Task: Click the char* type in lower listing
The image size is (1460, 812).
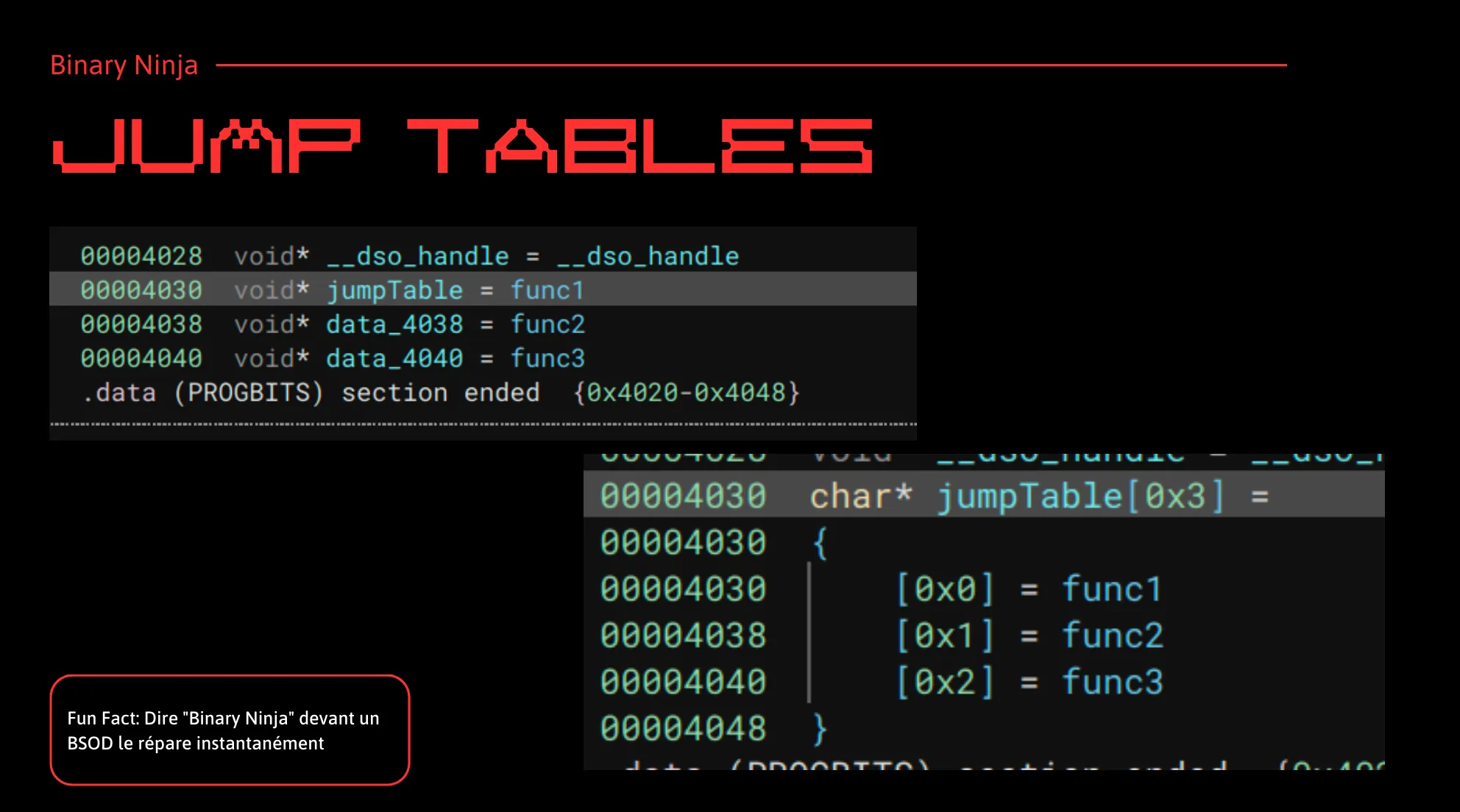Action: 861,496
